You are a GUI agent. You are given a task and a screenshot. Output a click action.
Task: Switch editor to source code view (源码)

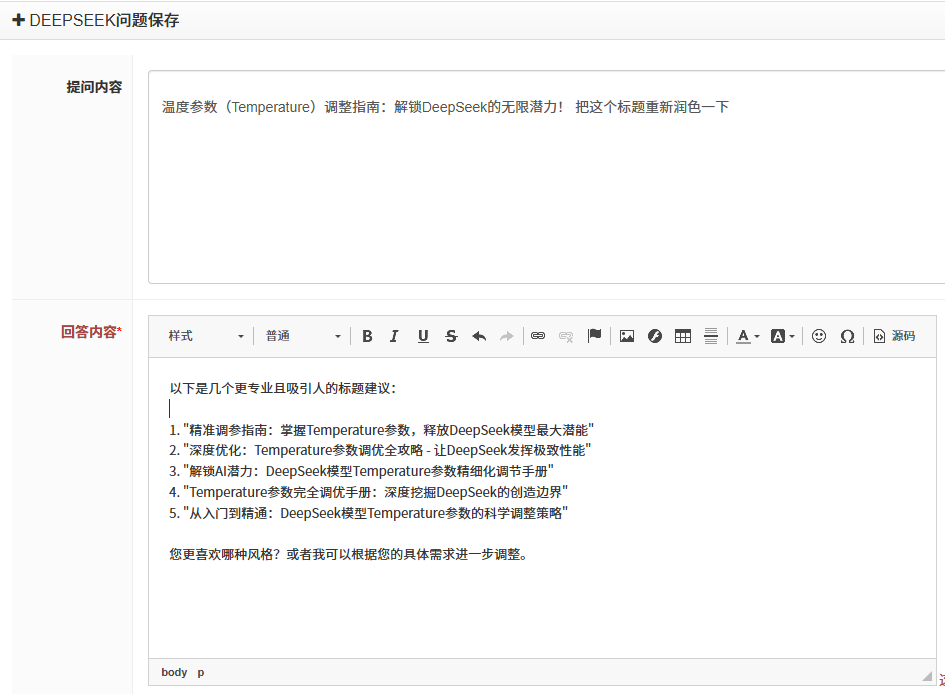[894, 336]
